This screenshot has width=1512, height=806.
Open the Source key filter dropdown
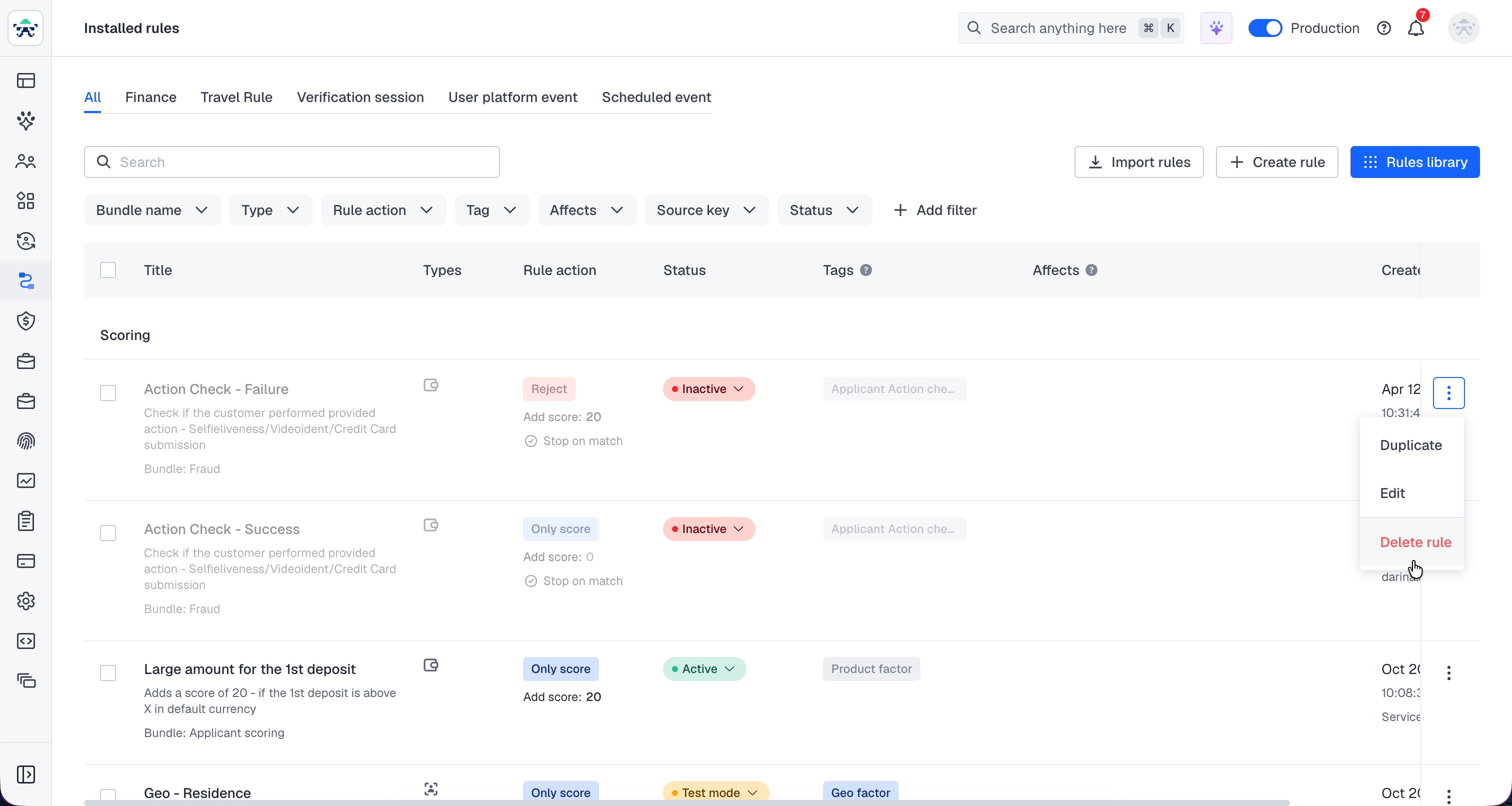pos(706,210)
